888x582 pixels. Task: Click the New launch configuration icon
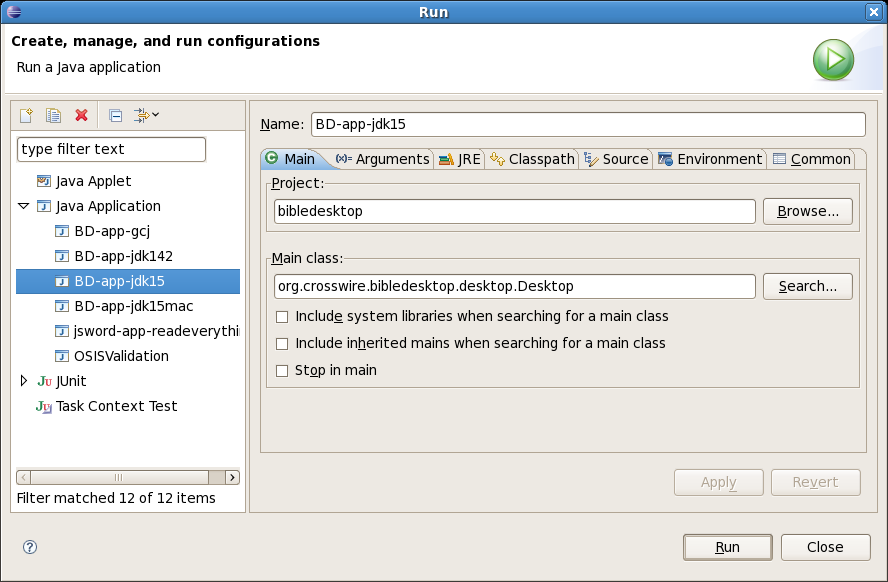[x=27, y=116]
